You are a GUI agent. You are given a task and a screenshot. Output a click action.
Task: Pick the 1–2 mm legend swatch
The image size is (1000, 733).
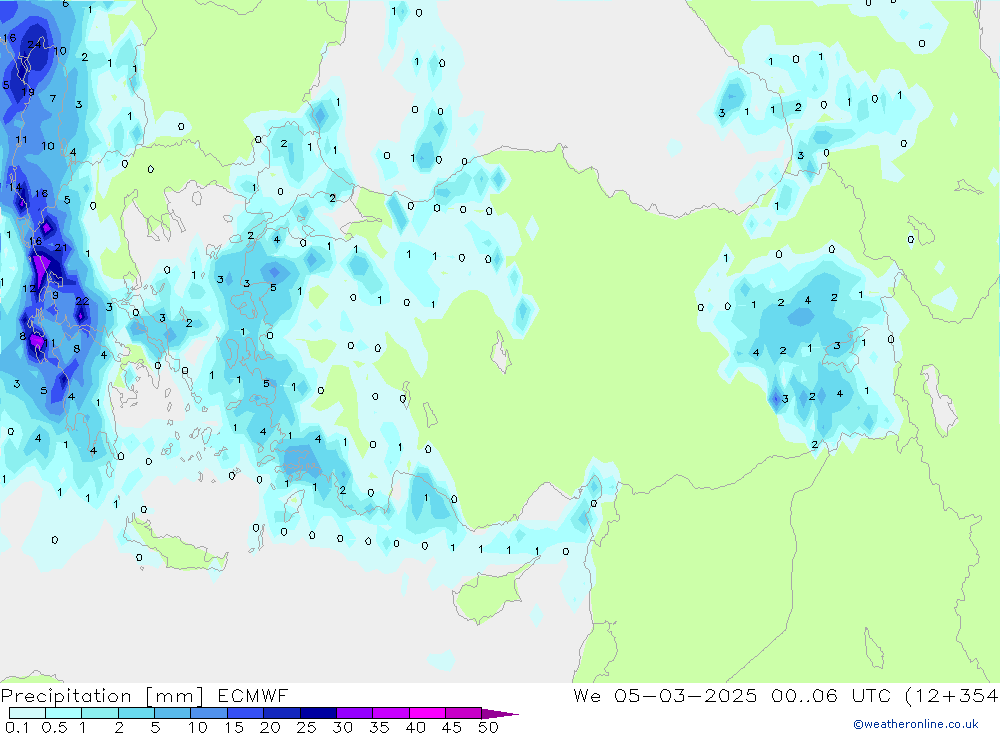point(99,713)
